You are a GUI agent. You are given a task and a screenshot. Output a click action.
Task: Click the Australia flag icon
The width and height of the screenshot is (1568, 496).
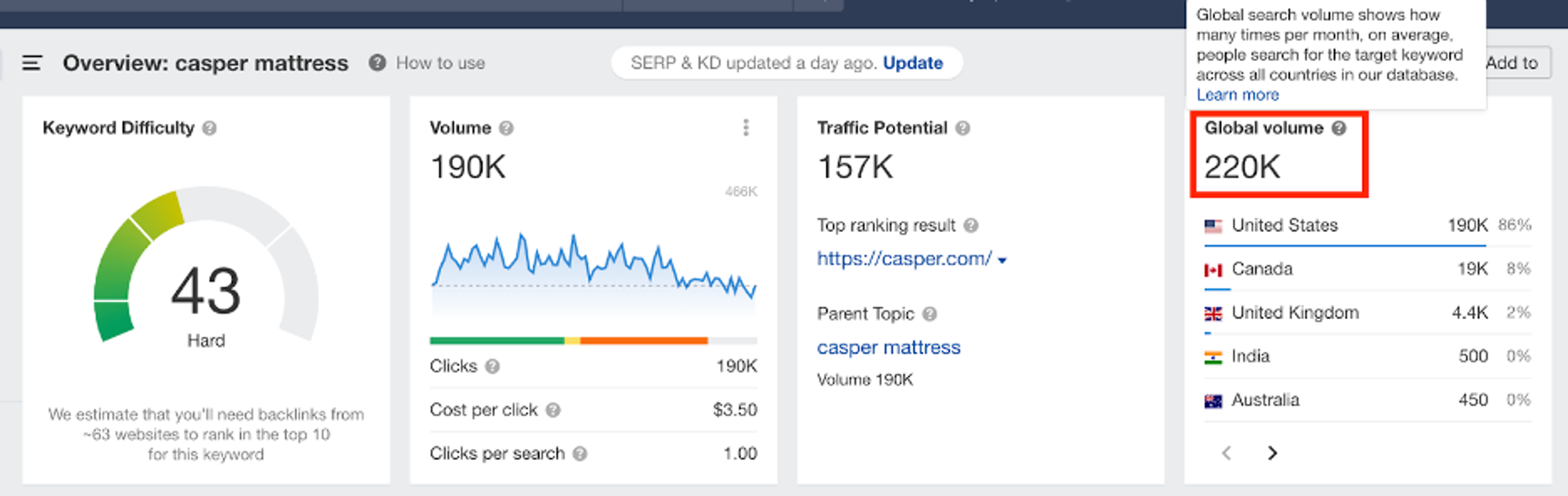coord(1213,402)
